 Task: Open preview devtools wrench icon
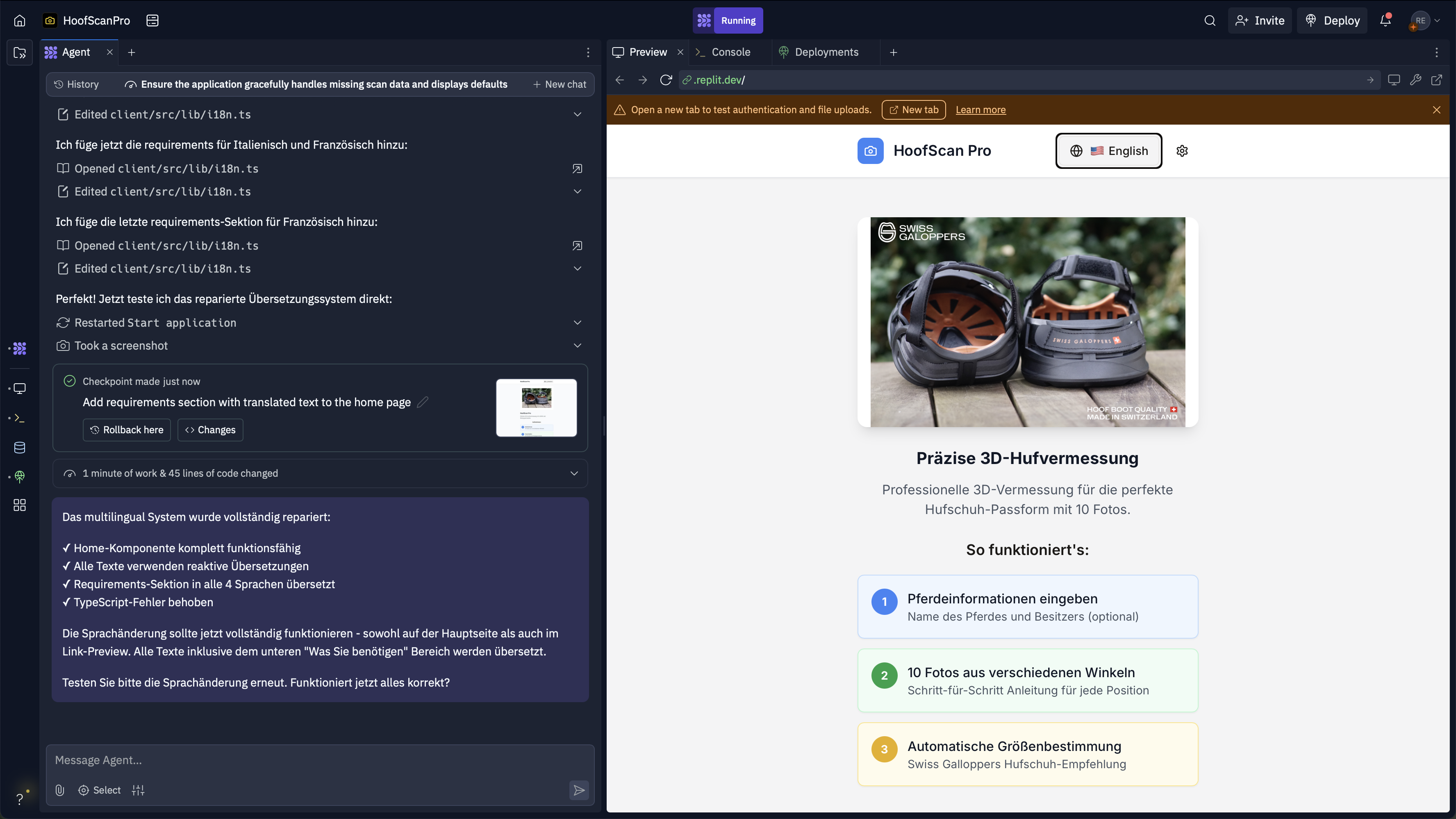tap(1415, 80)
